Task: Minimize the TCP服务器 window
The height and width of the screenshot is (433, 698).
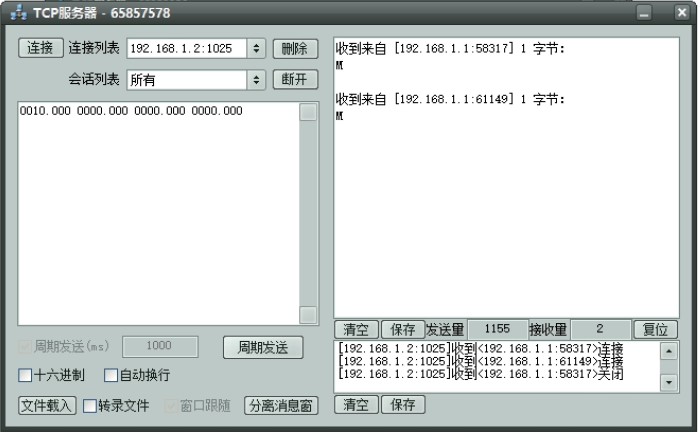Action: pyautogui.click(x=644, y=12)
